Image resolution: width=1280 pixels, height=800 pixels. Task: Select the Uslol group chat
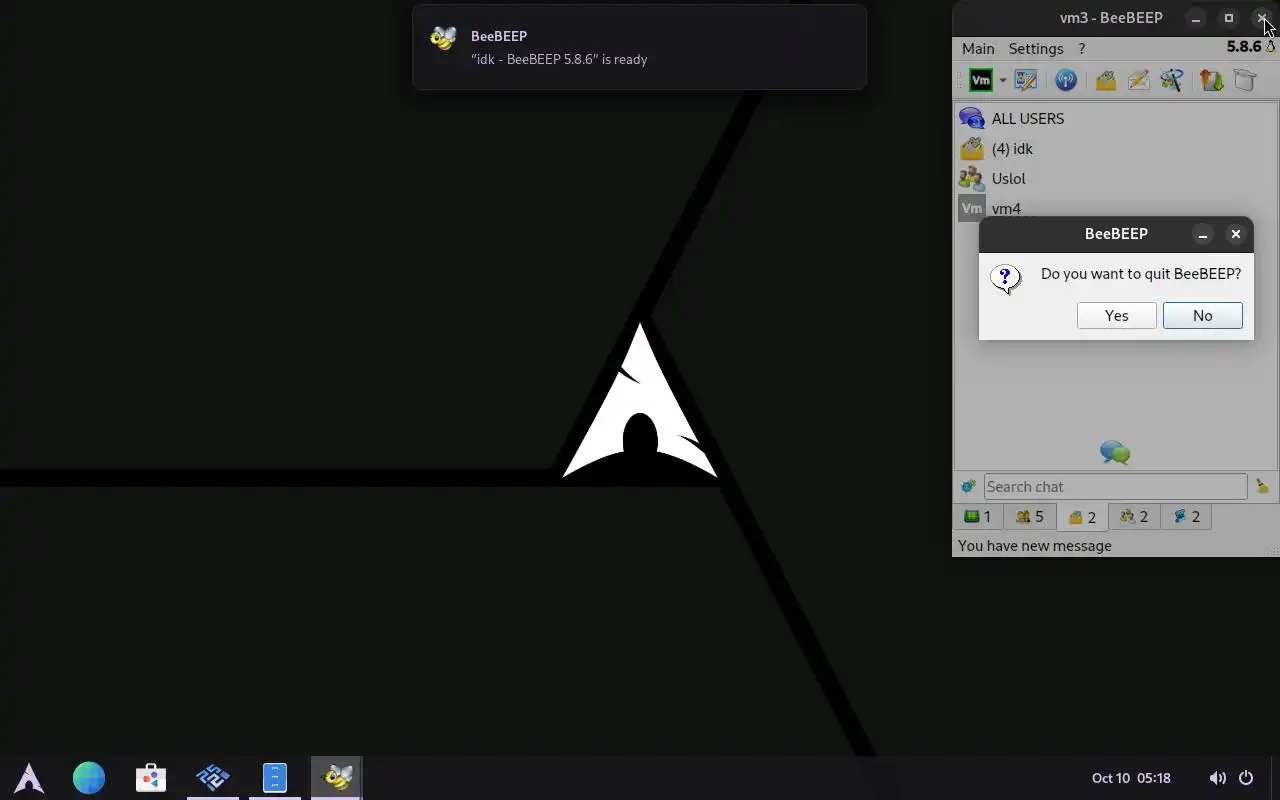[x=1116, y=178]
